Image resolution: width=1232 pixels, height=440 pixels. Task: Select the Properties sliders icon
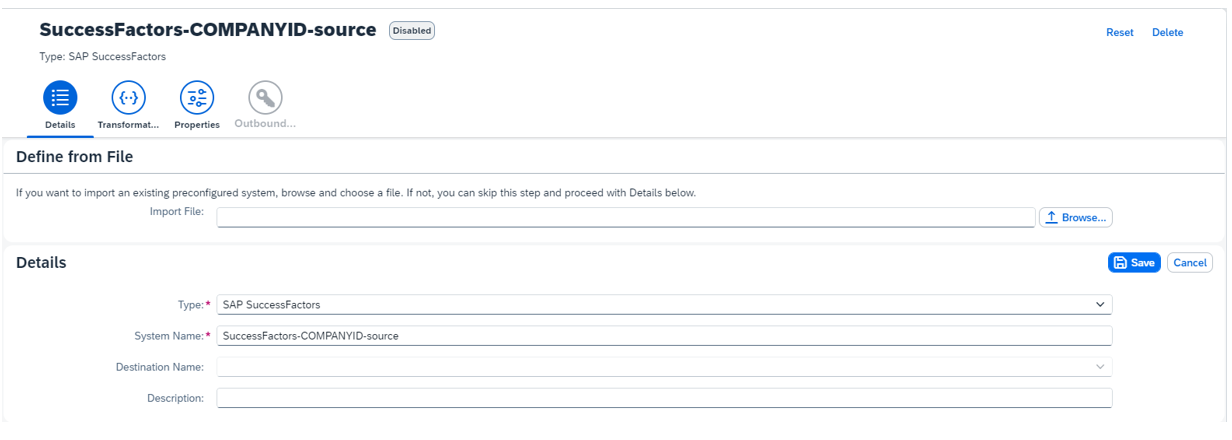coord(196,97)
